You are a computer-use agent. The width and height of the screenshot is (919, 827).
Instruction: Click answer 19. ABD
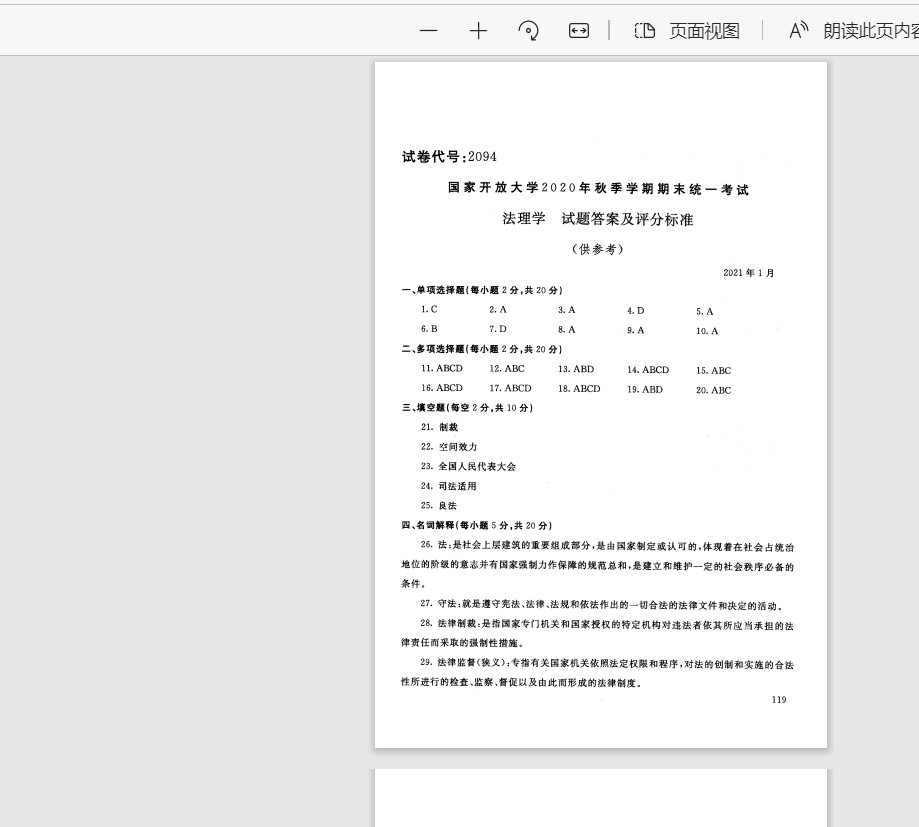(645, 389)
